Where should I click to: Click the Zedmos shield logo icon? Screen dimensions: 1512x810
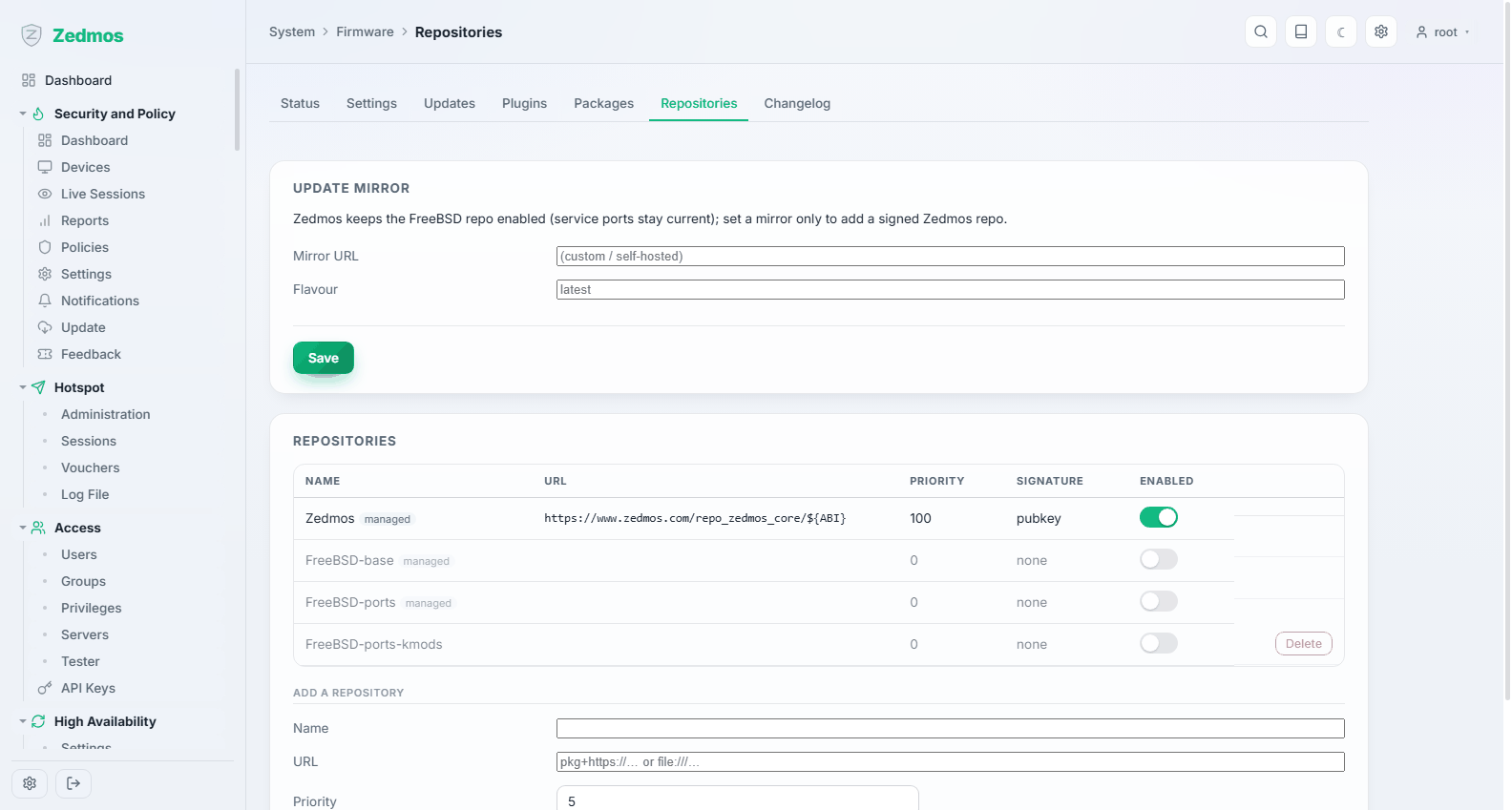(31, 35)
